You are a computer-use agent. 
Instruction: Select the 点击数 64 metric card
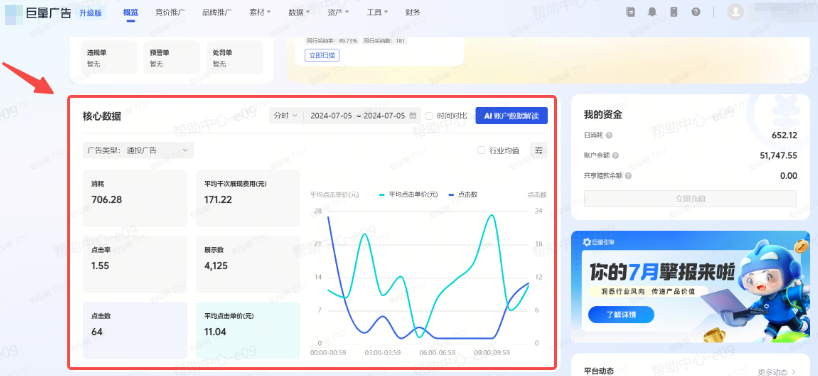[135, 330]
